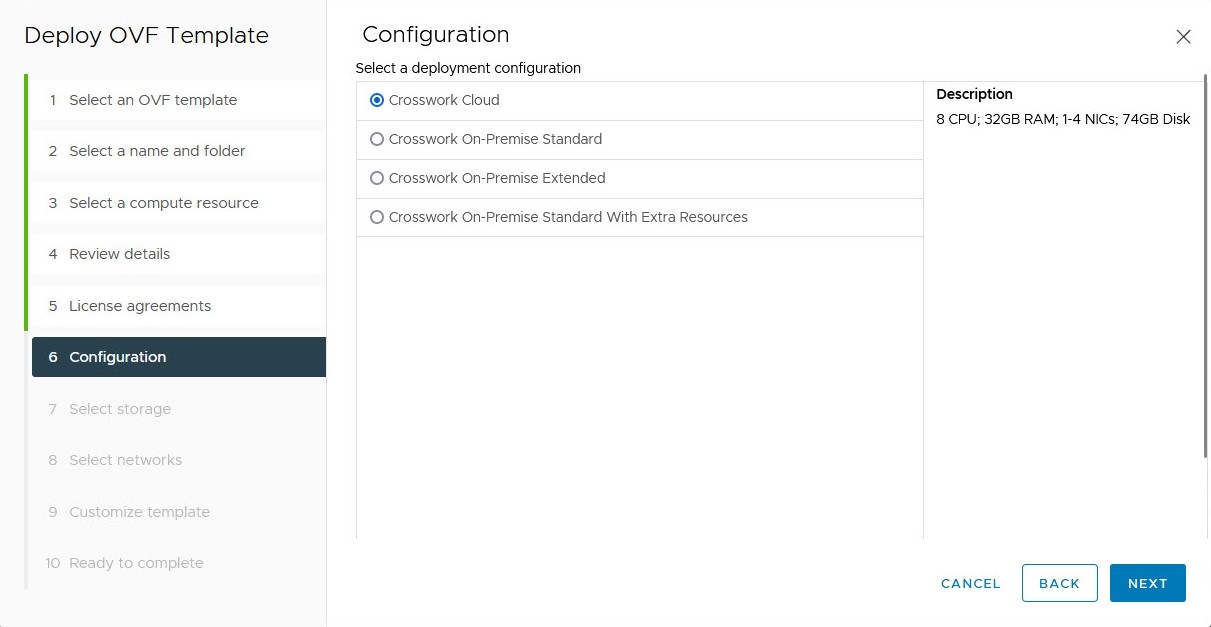
Task: Click step 7 Select storage
Action: click(179, 409)
